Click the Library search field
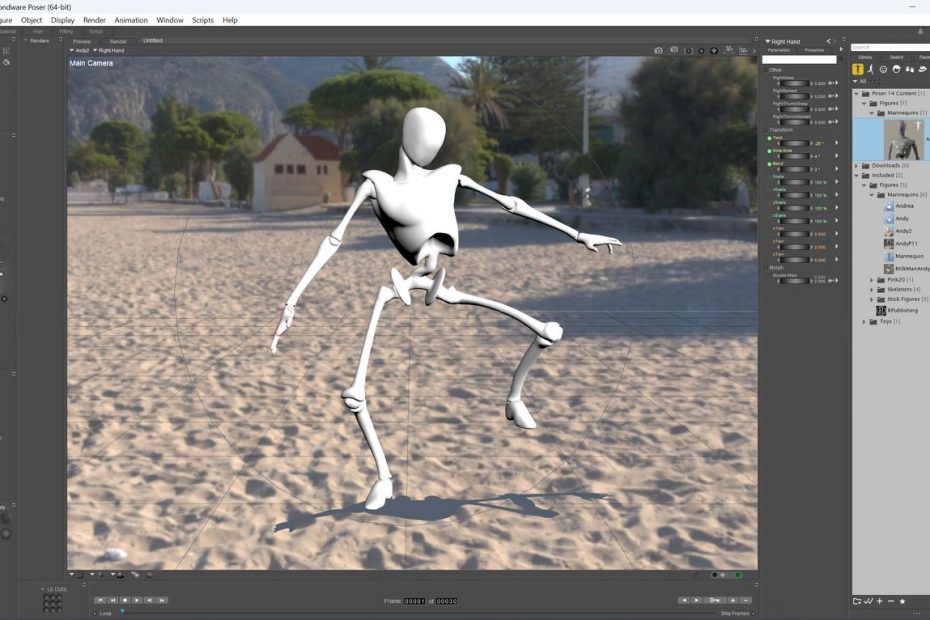 (x=890, y=47)
